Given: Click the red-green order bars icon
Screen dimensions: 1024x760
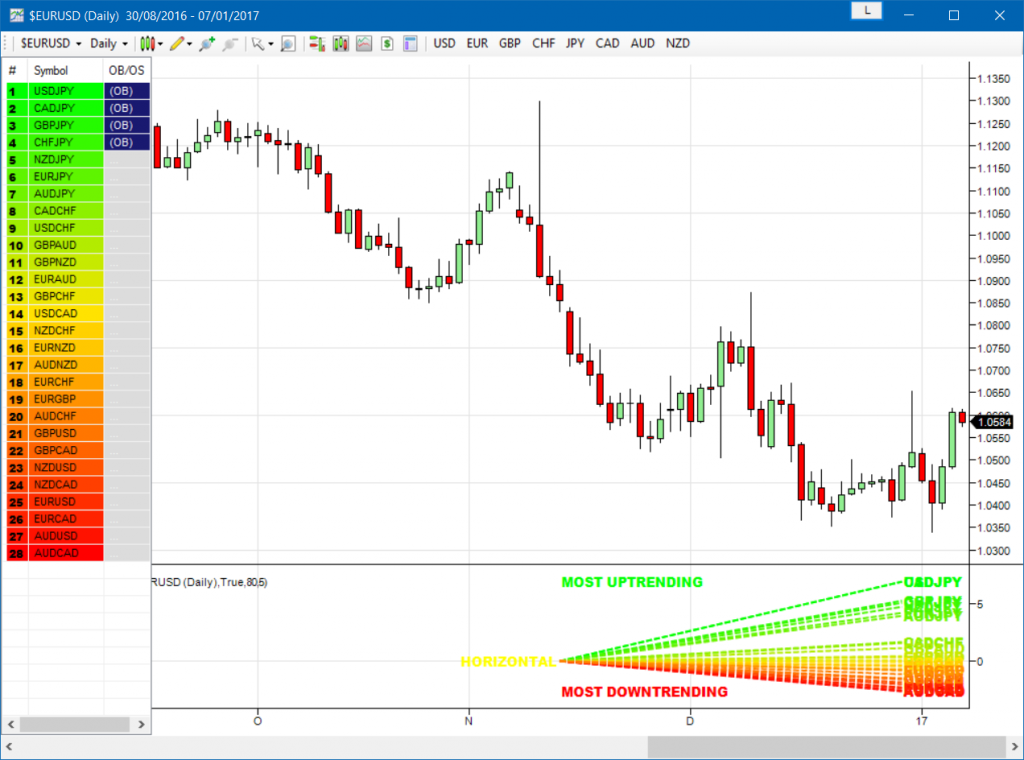Looking at the screenshot, I should tap(317, 44).
